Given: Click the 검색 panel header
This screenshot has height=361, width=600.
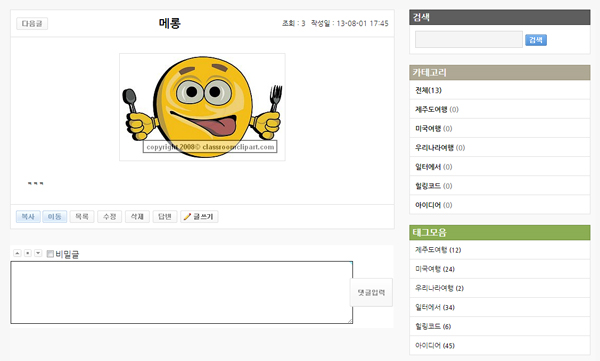Looking at the screenshot, I should 500,17.
